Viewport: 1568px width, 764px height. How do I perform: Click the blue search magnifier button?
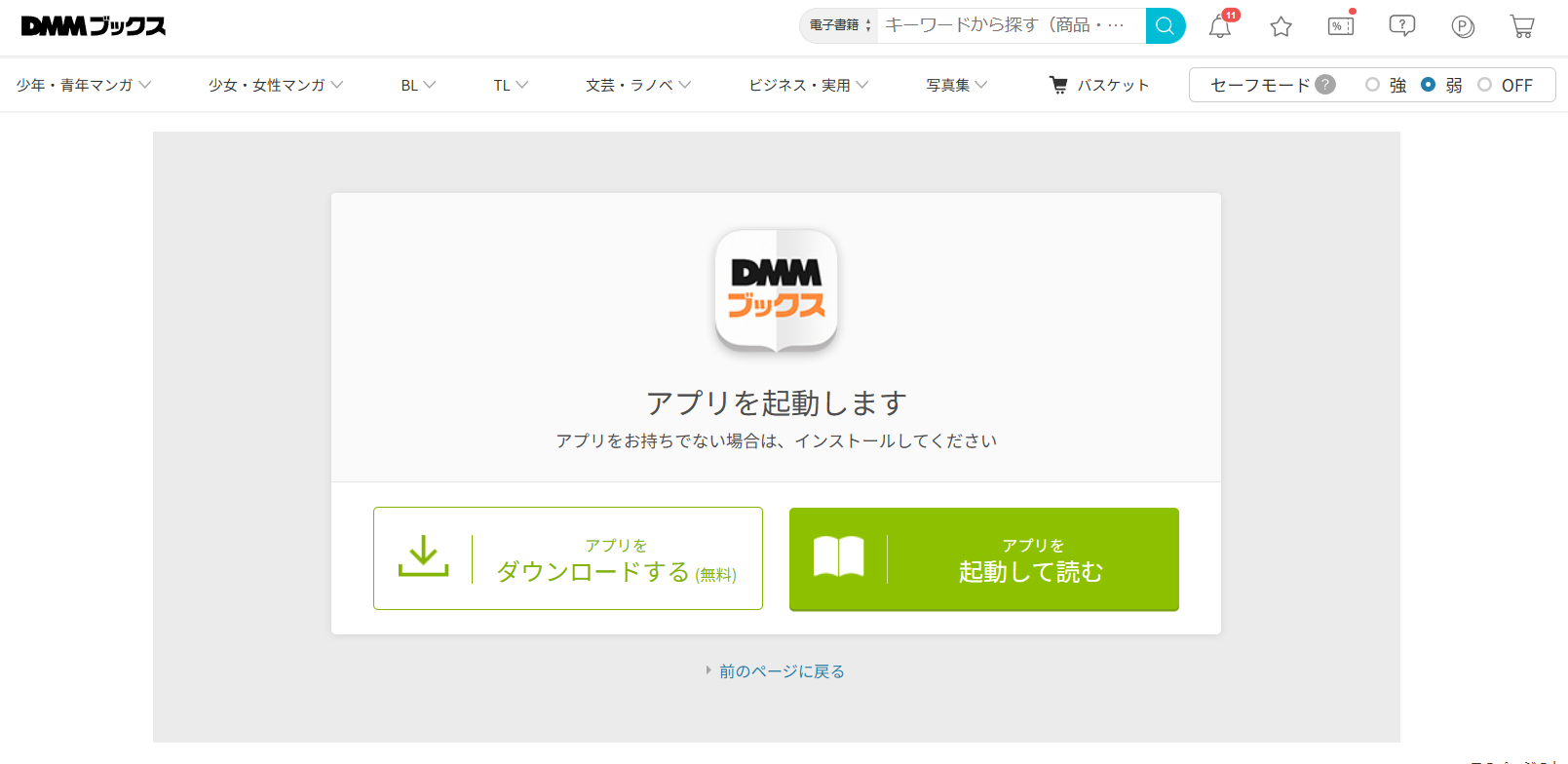(x=1166, y=25)
